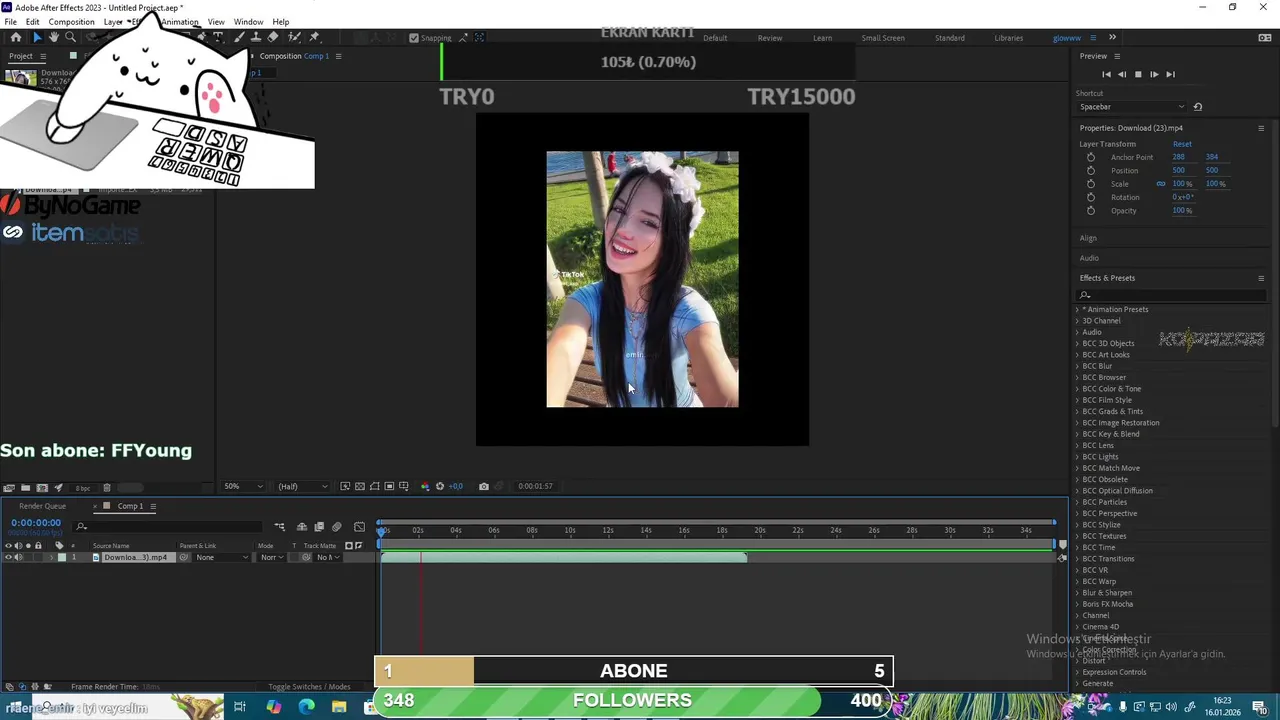Expand BCC Blur effects category
This screenshot has width=1280, height=720.
(1078, 366)
